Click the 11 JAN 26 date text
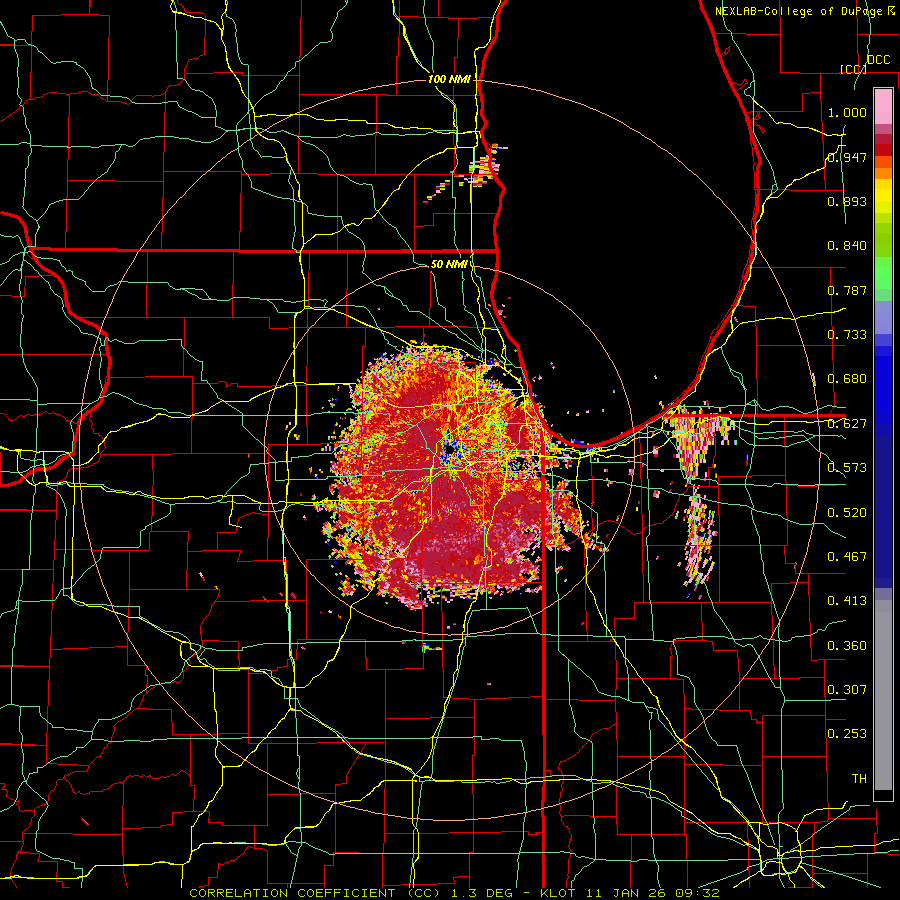This screenshot has width=900, height=900. tap(624, 893)
